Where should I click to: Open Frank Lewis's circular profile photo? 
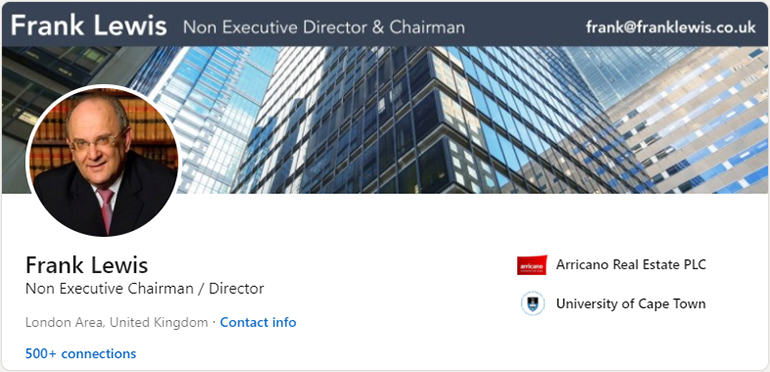click(x=103, y=160)
